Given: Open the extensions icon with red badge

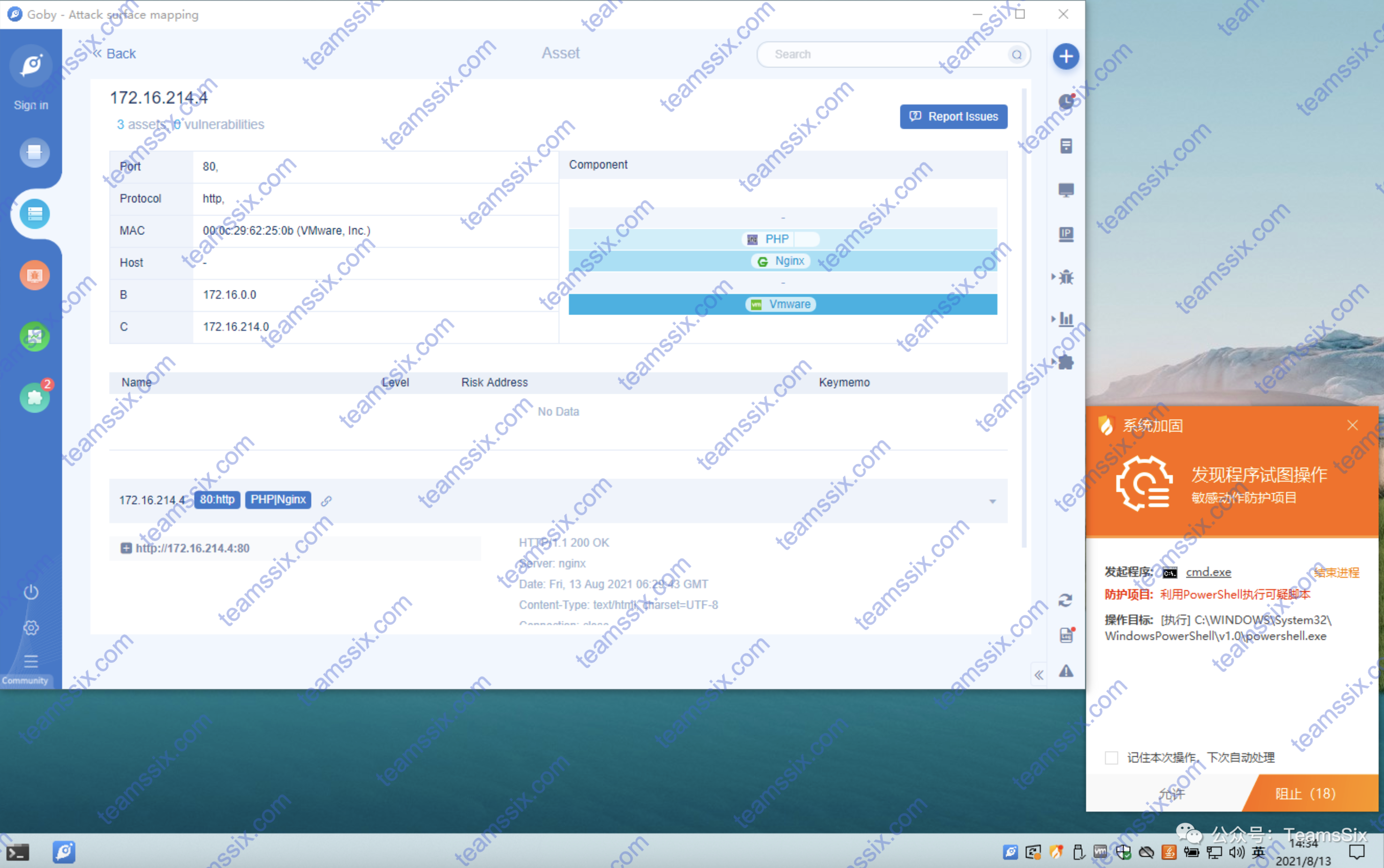Looking at the screenshot, I should (x=34, y=397).
